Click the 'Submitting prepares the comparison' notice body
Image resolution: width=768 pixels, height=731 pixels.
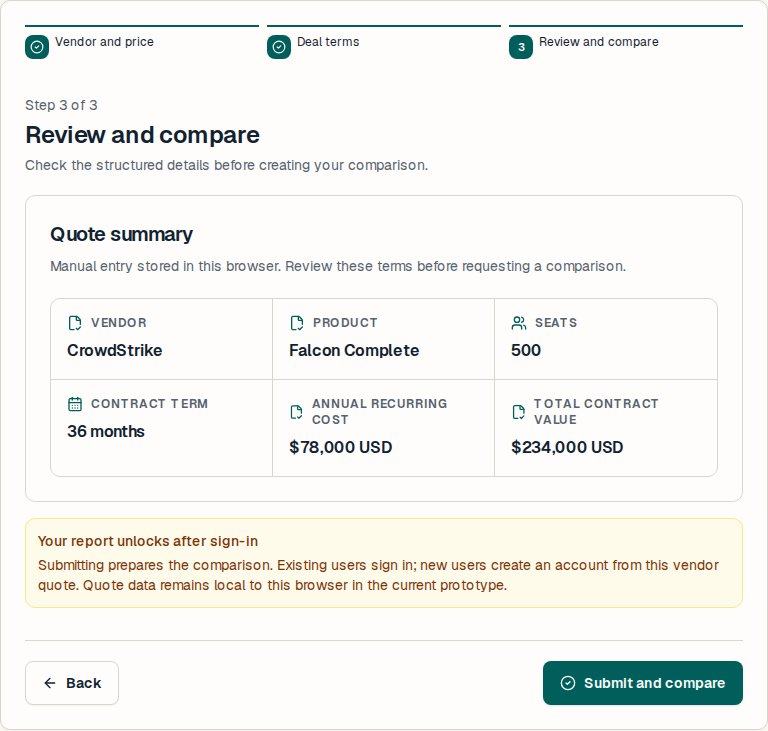[x=378, y=575]
